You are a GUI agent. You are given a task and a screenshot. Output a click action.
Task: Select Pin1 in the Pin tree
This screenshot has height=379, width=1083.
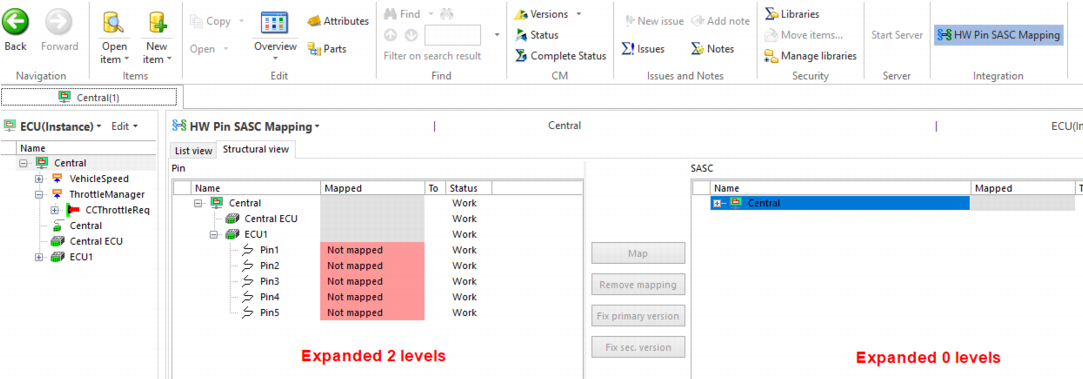click(269, 250)
